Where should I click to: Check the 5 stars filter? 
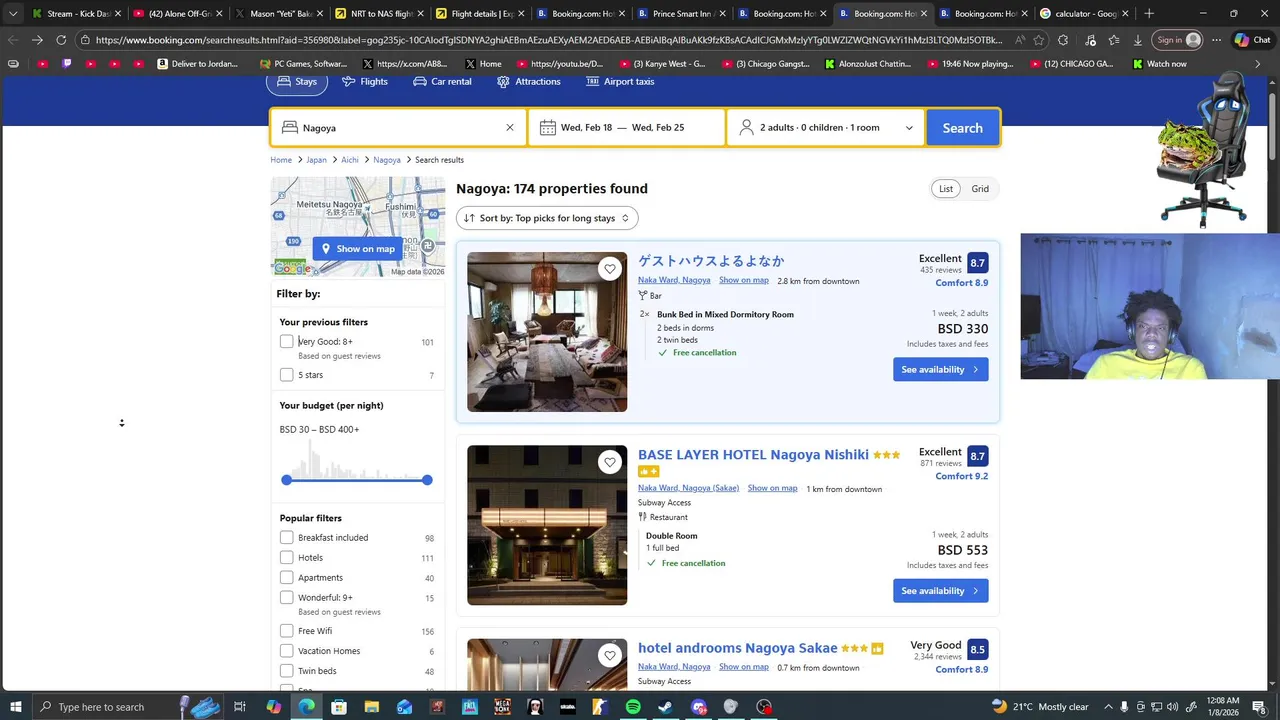pos(287,375)
